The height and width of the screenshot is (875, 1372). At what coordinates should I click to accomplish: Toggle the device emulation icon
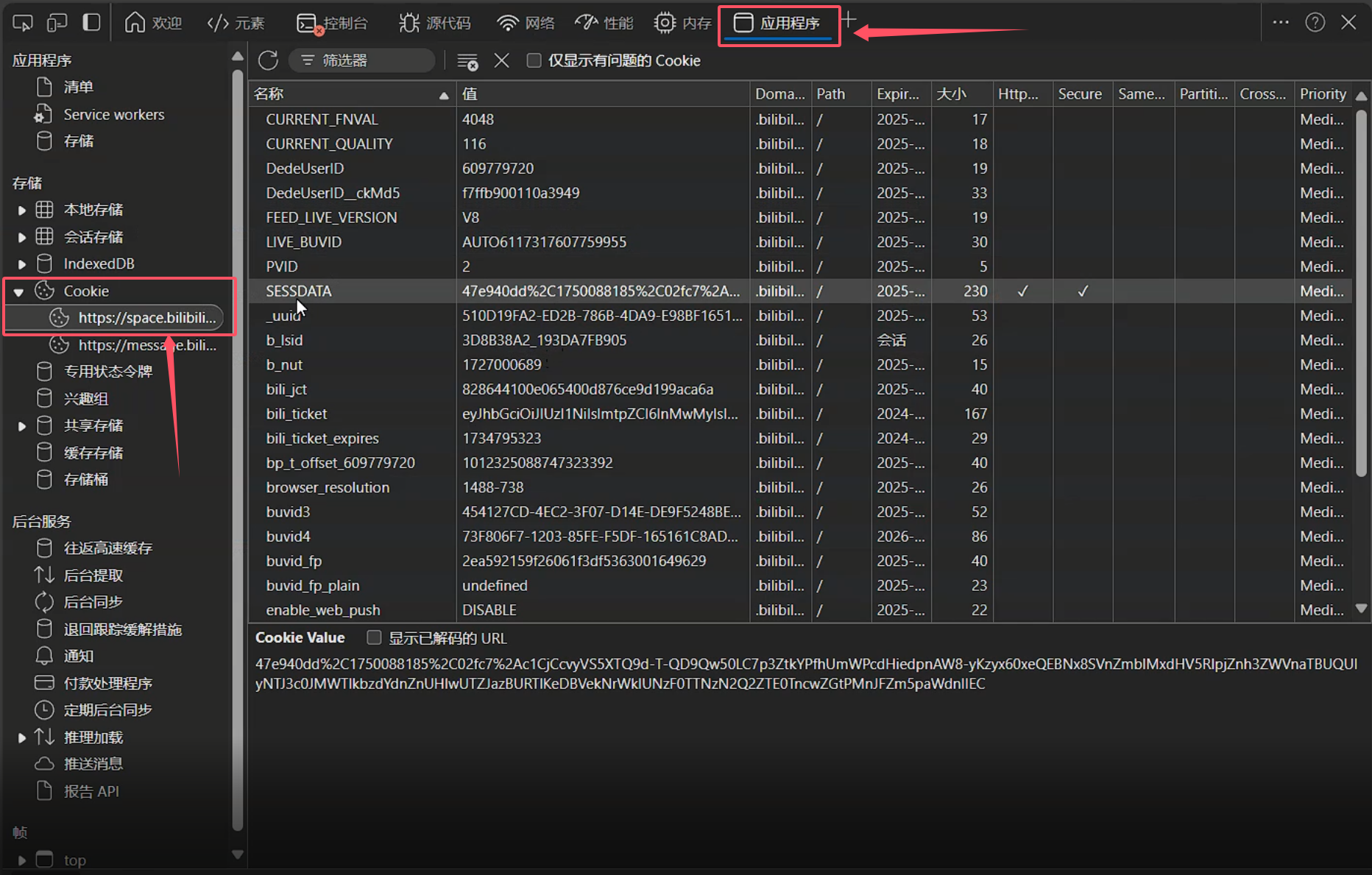pyautogui.click(x=57, y=23)
